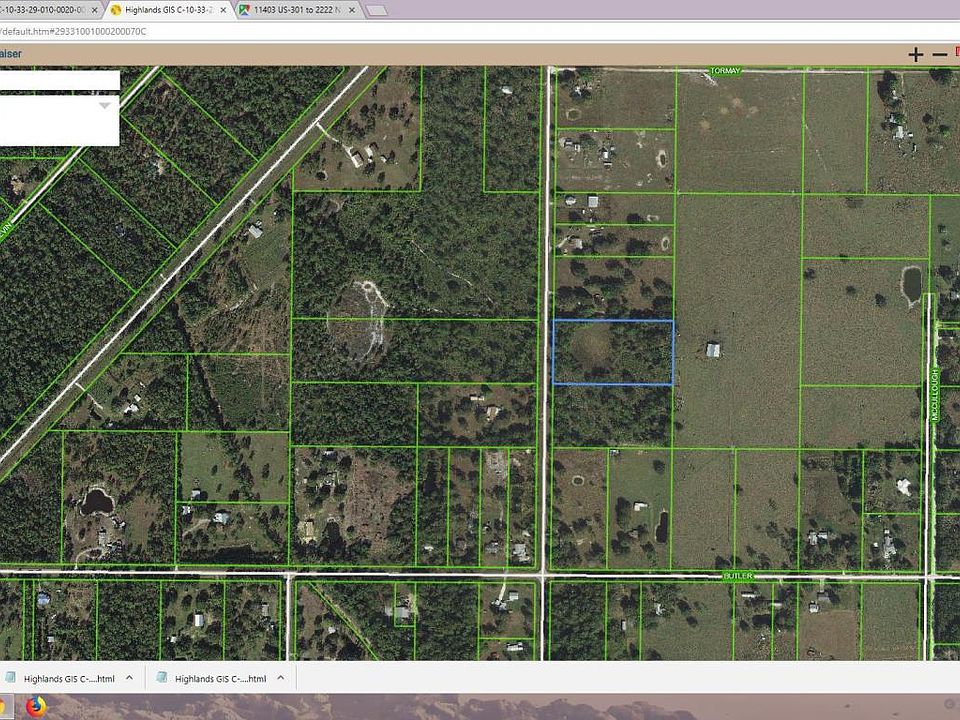Viewport: 960px width, 720px height.
Task: Expand options chevron for second Highlands GIS download
Action: [x=280, y=678]
